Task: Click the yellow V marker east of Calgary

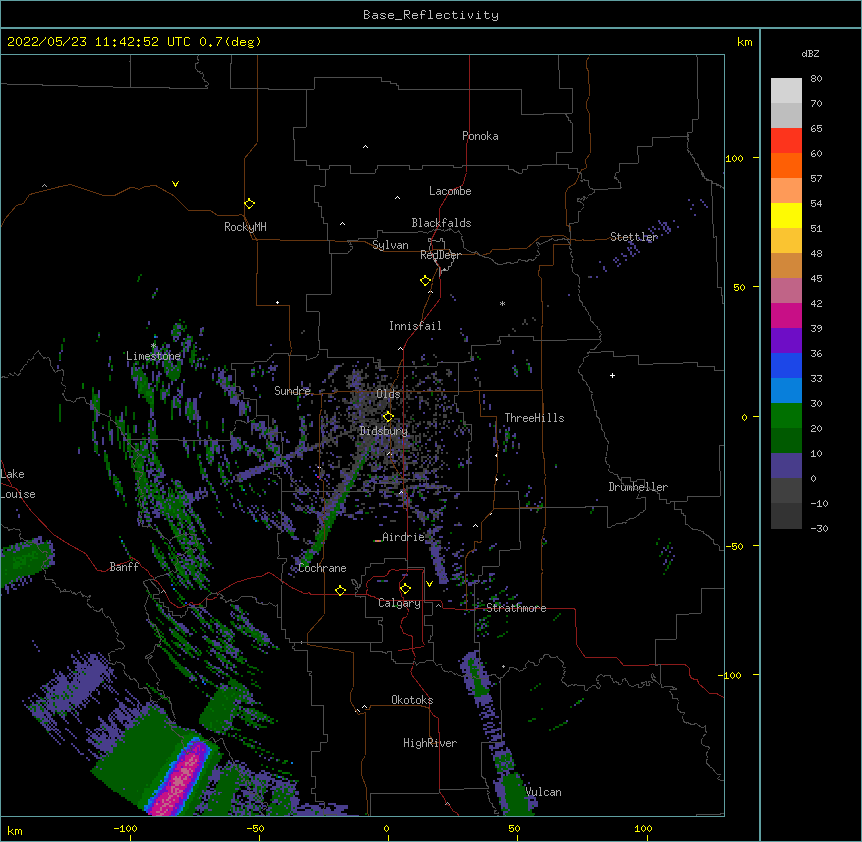Action: [x=429, y=584]
